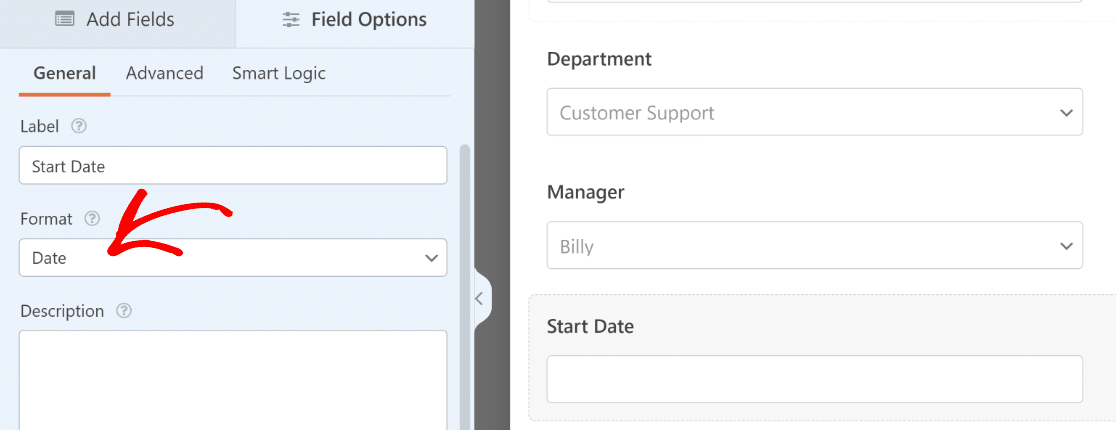Click the Field Options sliders icon
Image resolution: width=1116 pixels, height=430 pixels.
click(x=291, y=19)
